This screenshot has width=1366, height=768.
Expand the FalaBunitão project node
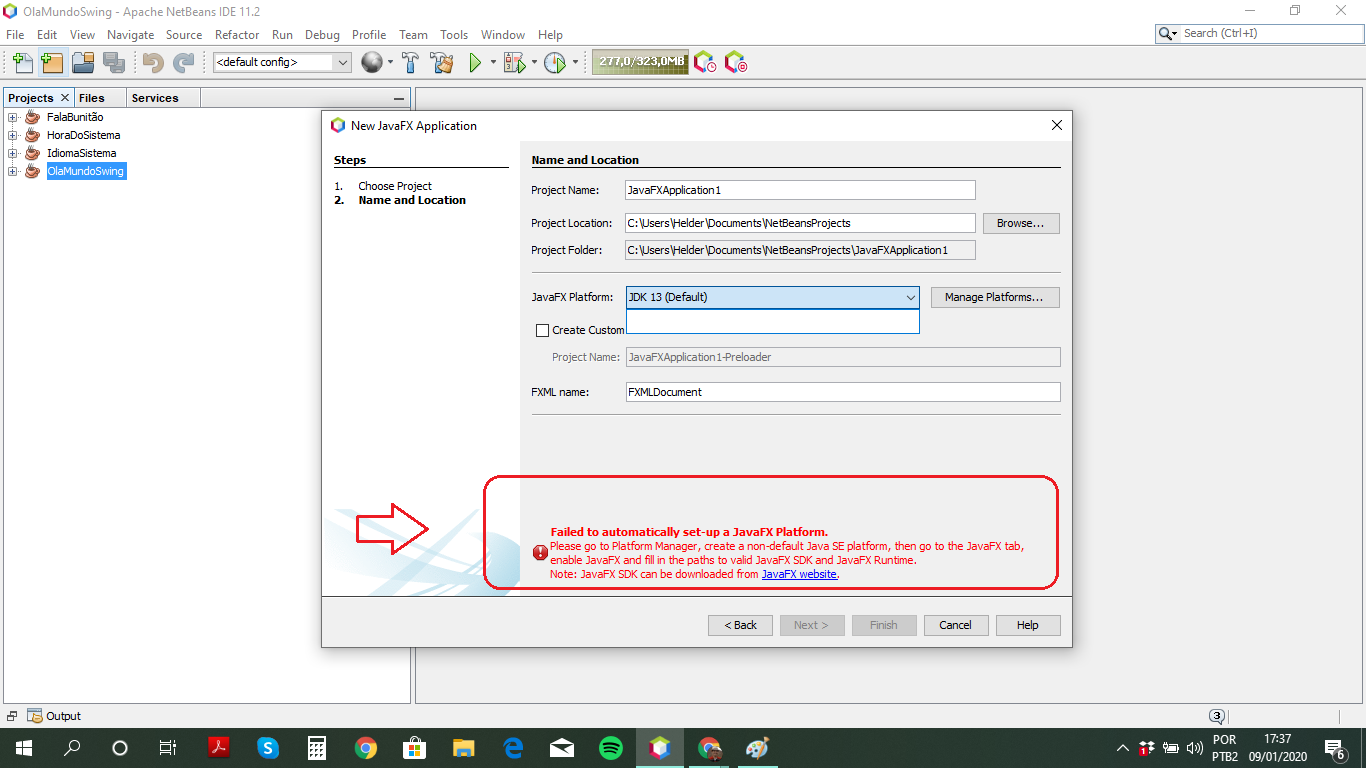pyautogui.click(x=13, y=117)
